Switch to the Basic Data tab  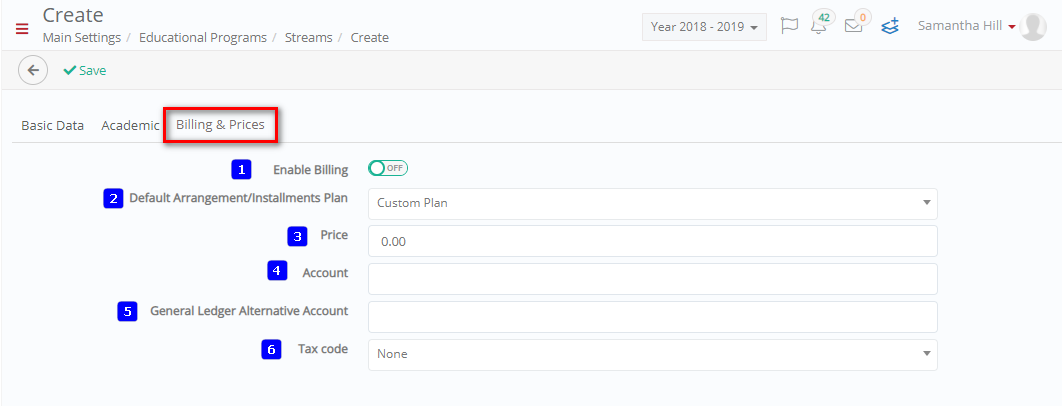pyautogui.click(x=53, y=125)
